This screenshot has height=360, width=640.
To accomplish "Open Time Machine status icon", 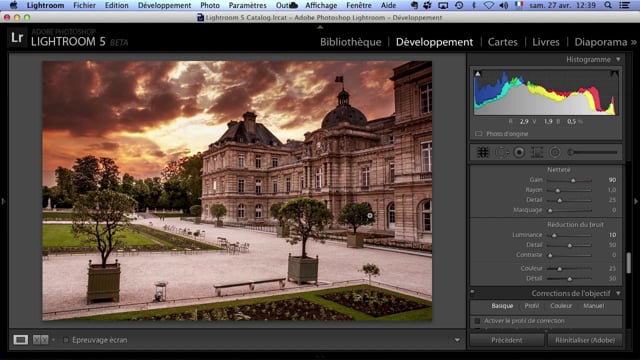I will pos(459,5).
